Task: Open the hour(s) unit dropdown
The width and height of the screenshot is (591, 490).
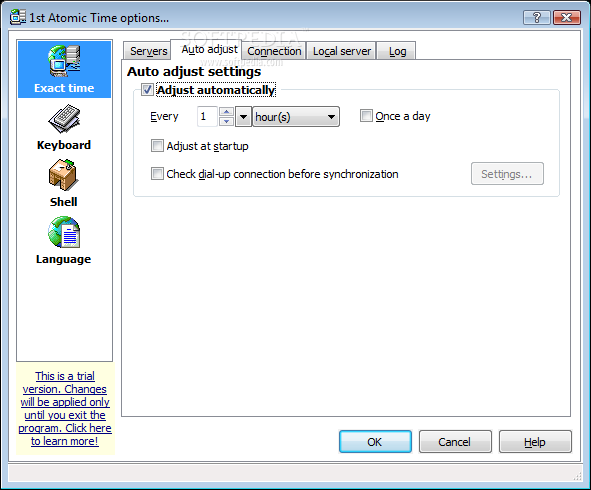Action: 296,117
